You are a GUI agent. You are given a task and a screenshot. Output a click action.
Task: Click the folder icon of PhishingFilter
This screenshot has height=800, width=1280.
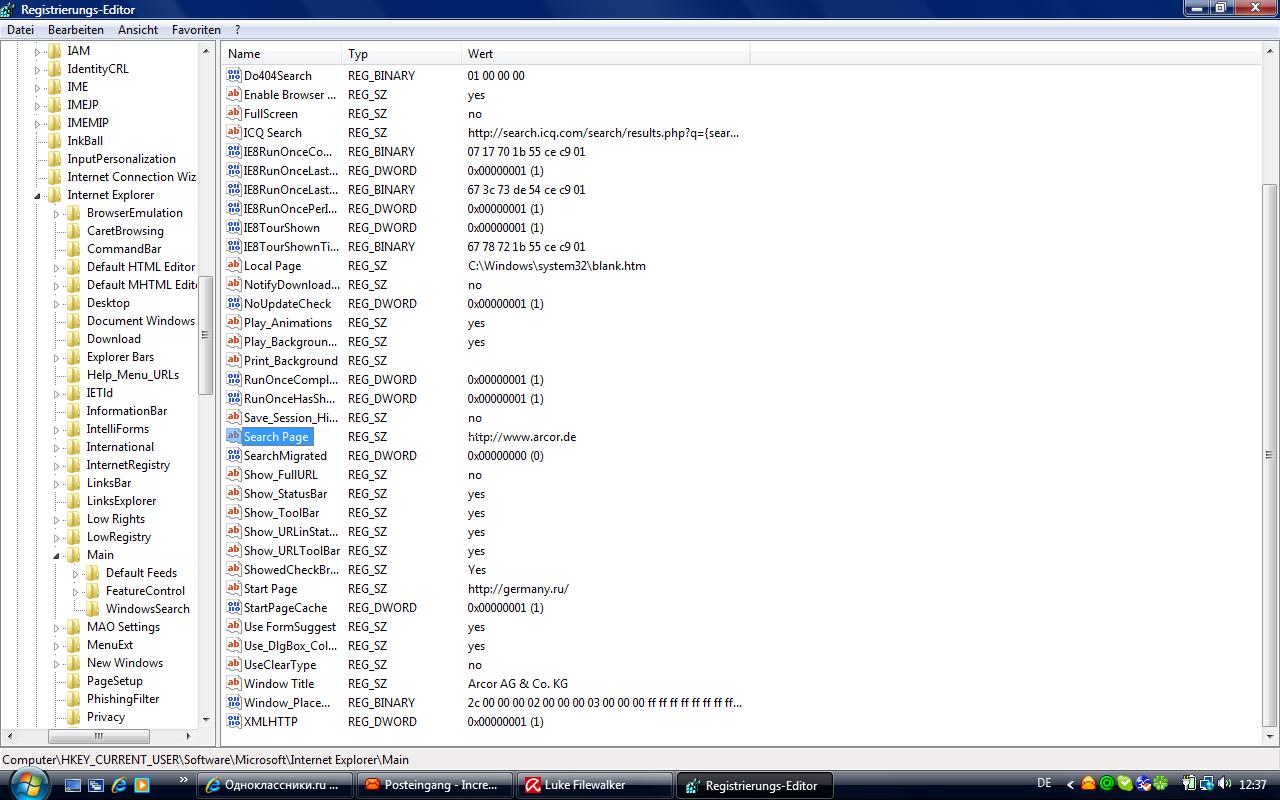coord(74,699)
